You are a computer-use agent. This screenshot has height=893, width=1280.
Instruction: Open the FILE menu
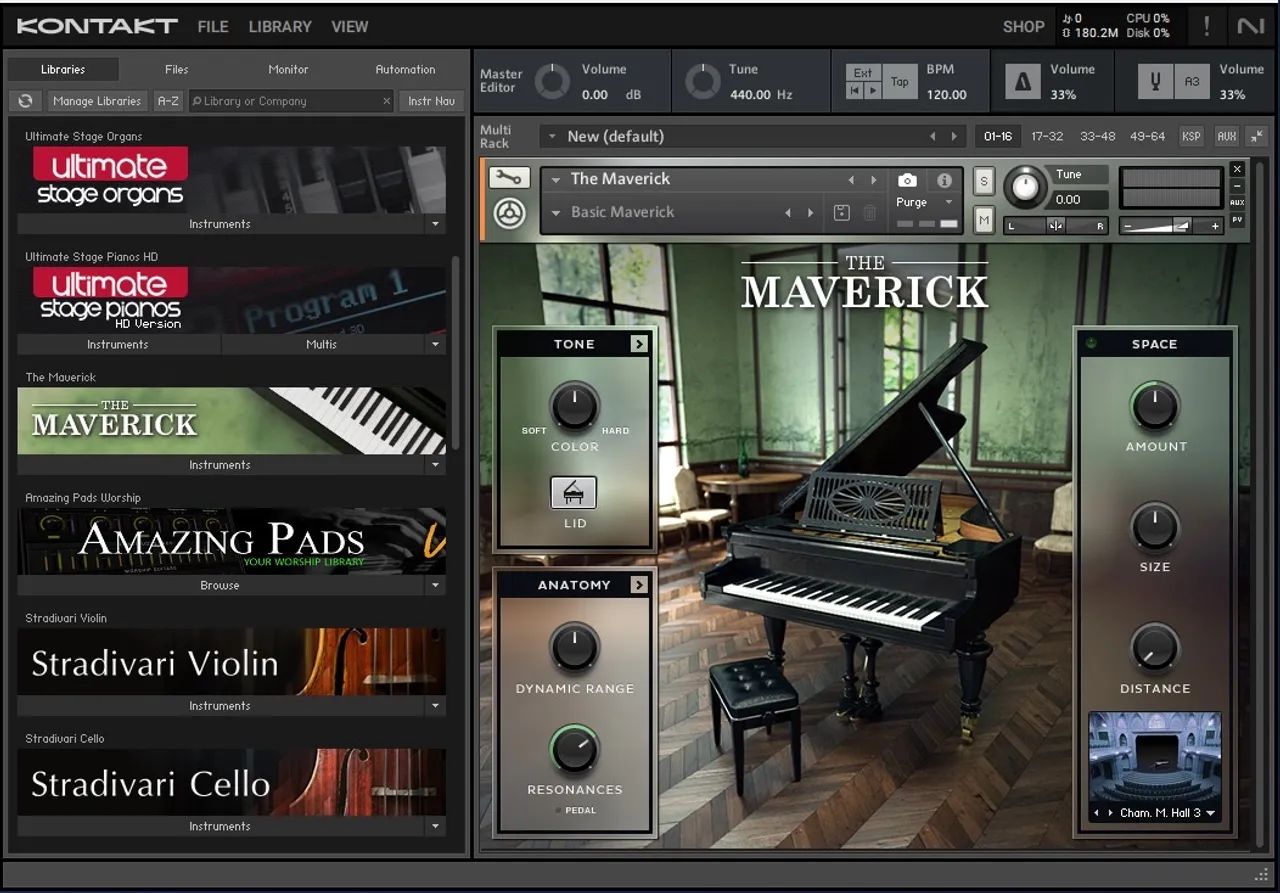(x=213, y=27)
